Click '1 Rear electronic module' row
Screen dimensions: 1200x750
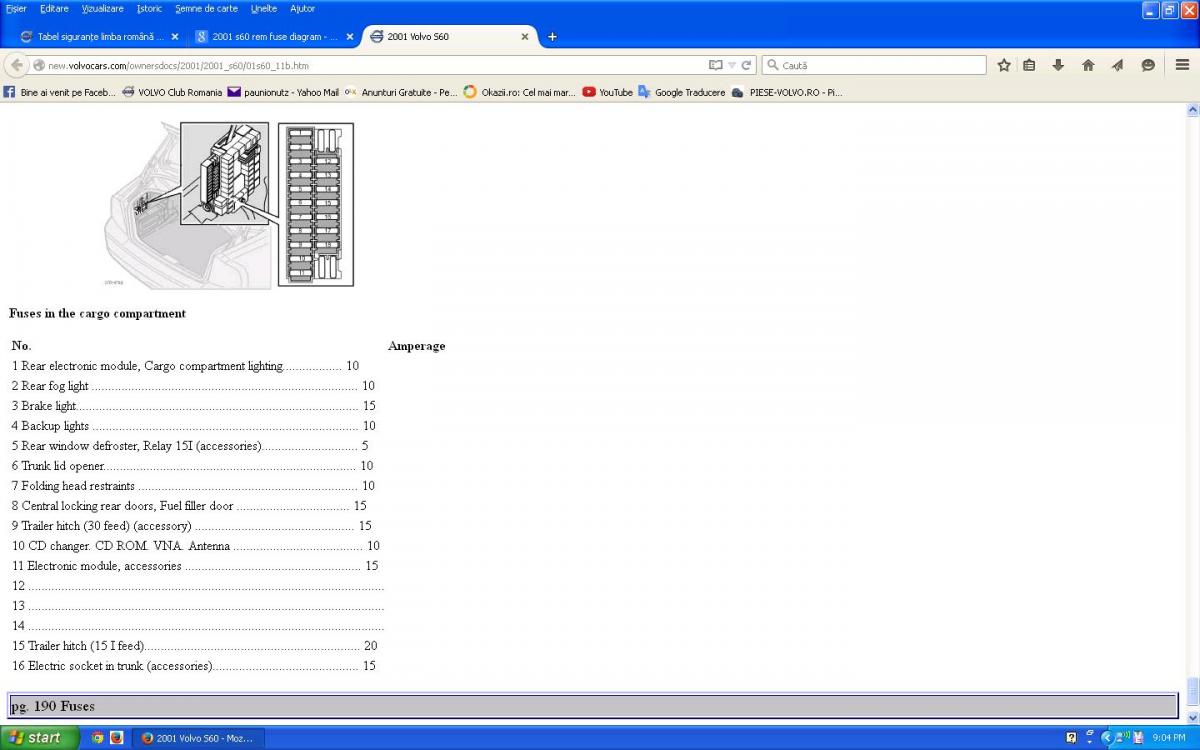tap(185, 366)
